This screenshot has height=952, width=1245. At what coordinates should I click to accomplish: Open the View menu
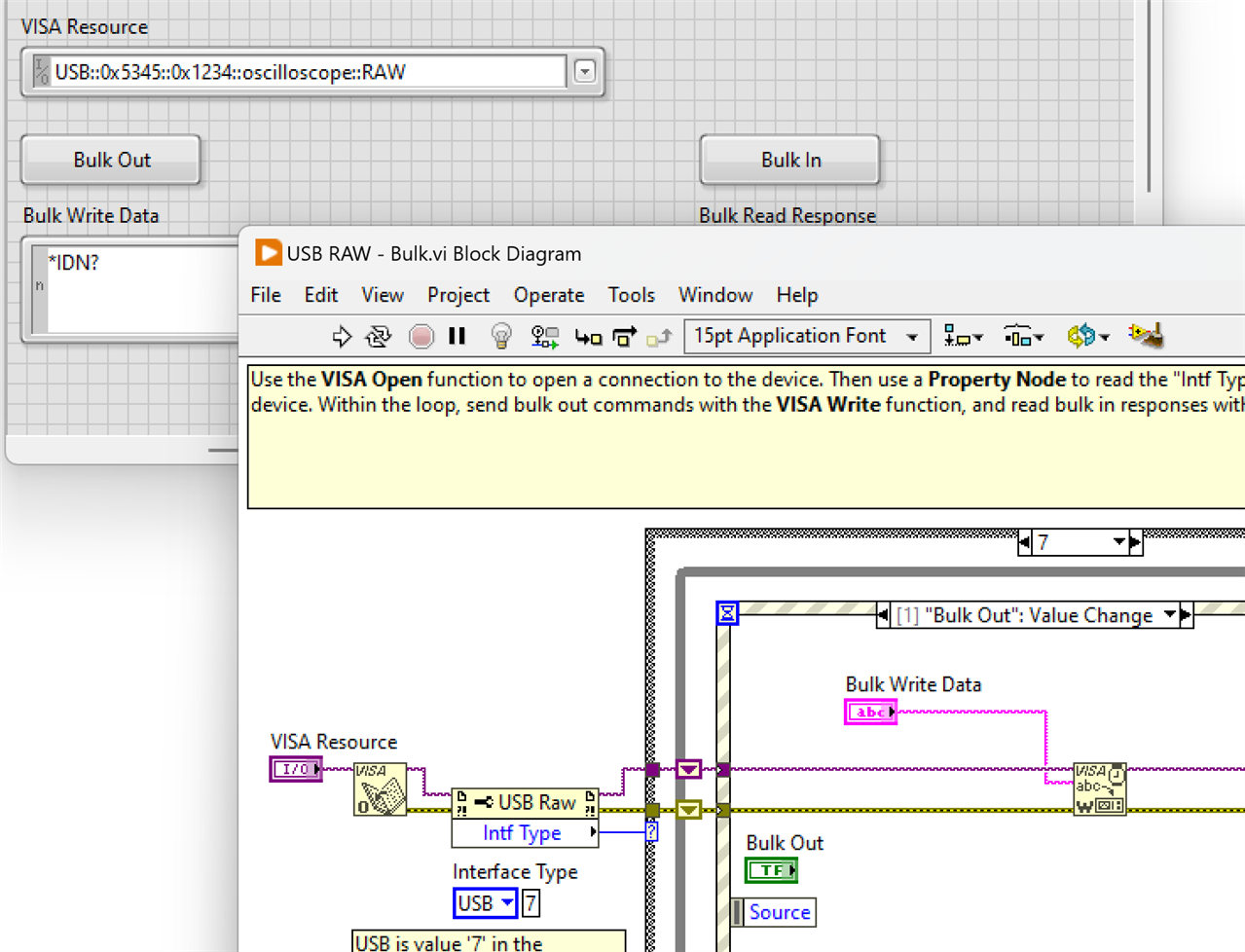pos(383,295)
